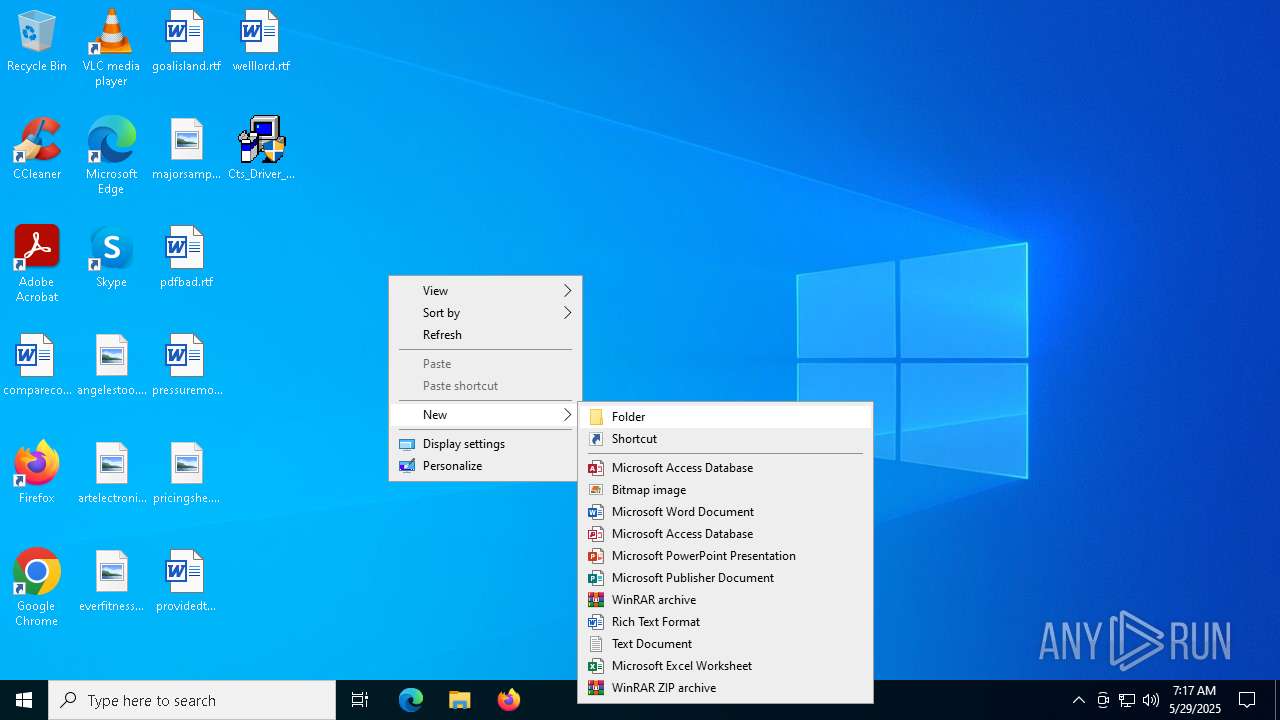Launch Edge from the taskbar
Screen dimensions: 1280x720
[x=411, y=700]
